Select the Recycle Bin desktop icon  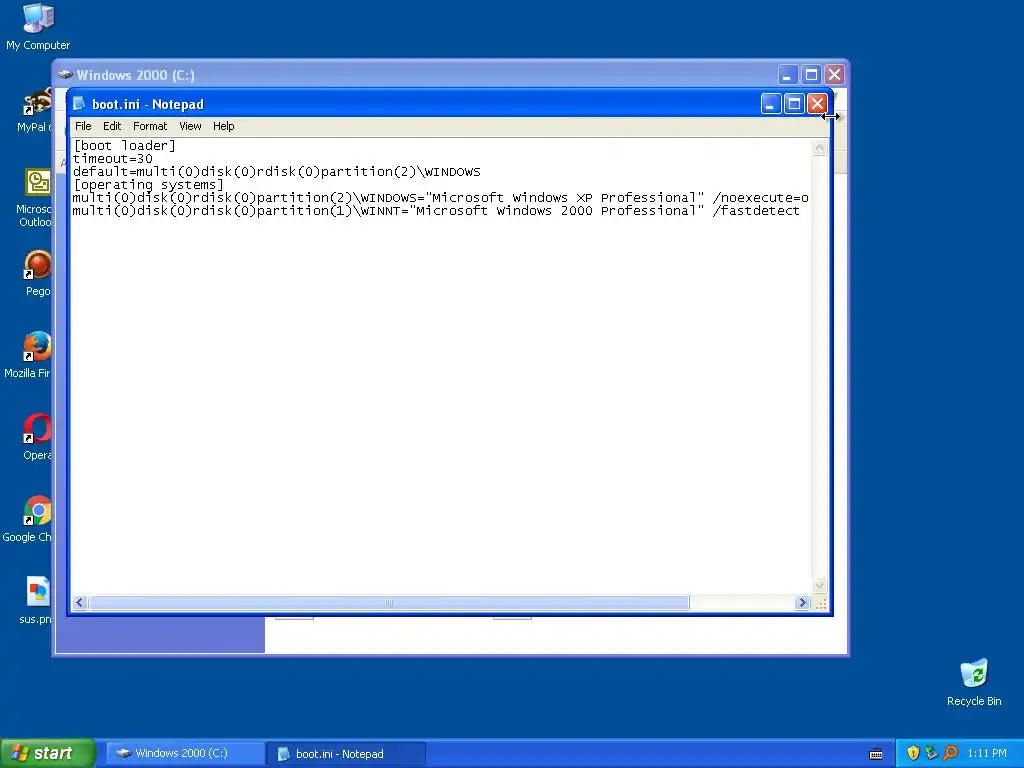tap(974, 683)
